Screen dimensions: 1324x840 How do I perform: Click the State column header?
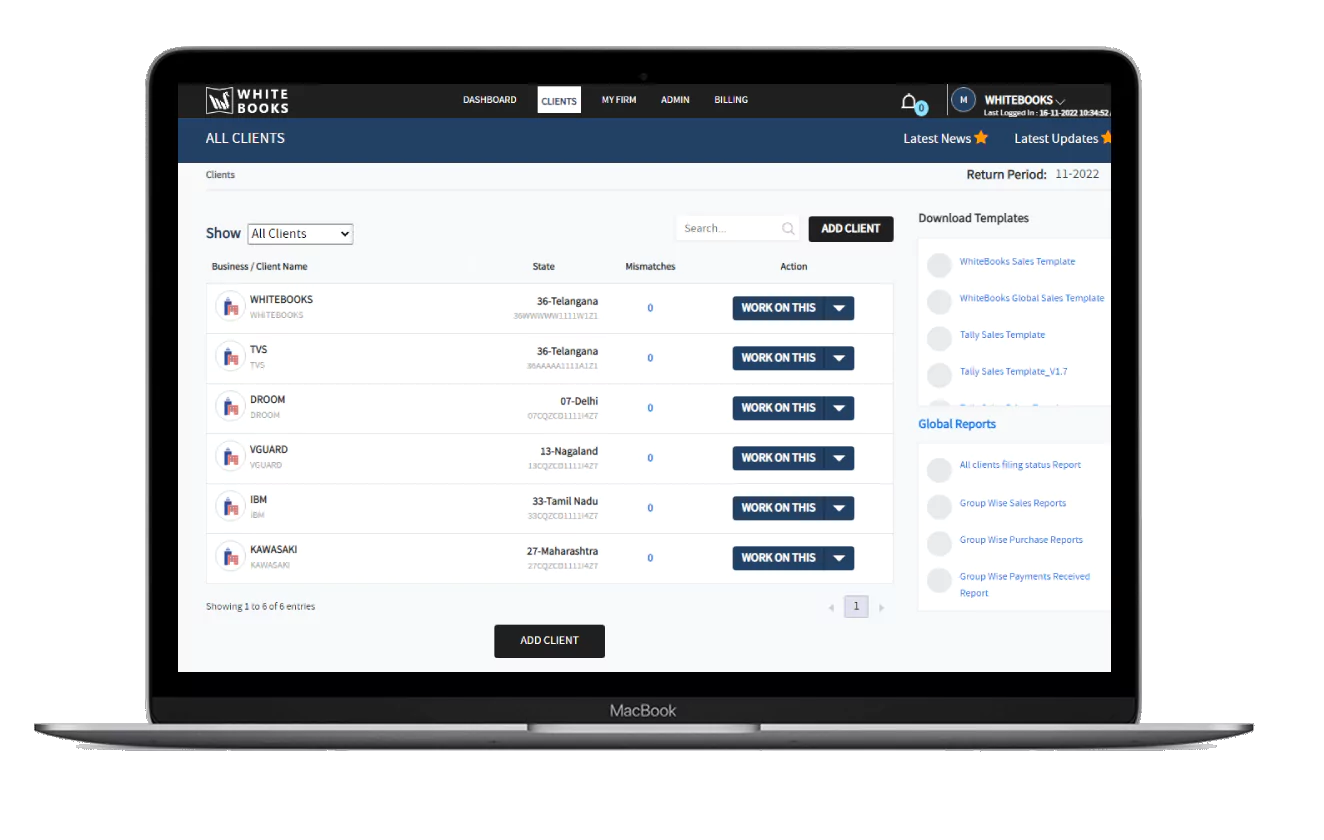(544, 267)
